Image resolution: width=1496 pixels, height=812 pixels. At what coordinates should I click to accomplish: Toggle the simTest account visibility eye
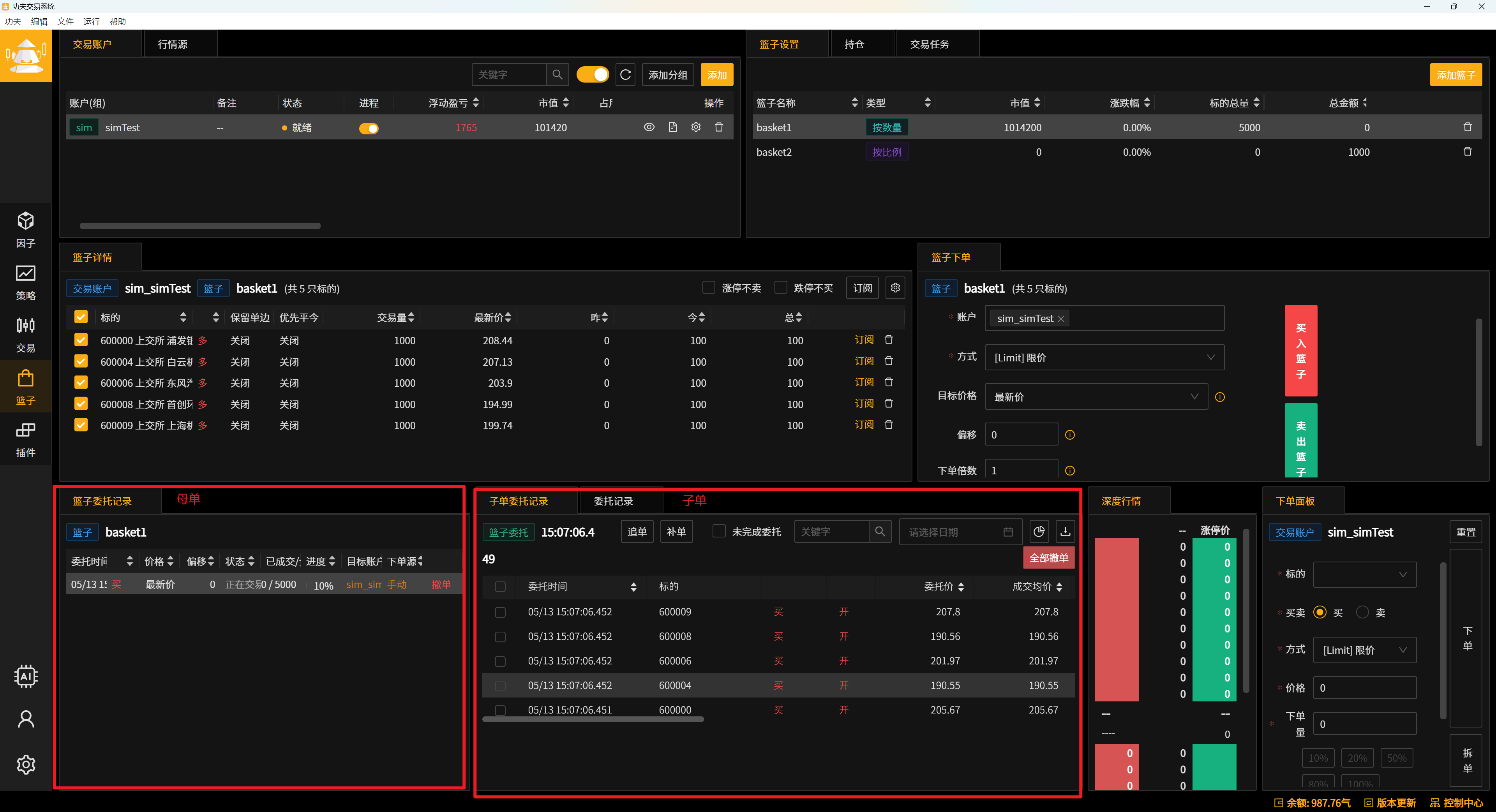pyautogui.click(x=649, y=127)
